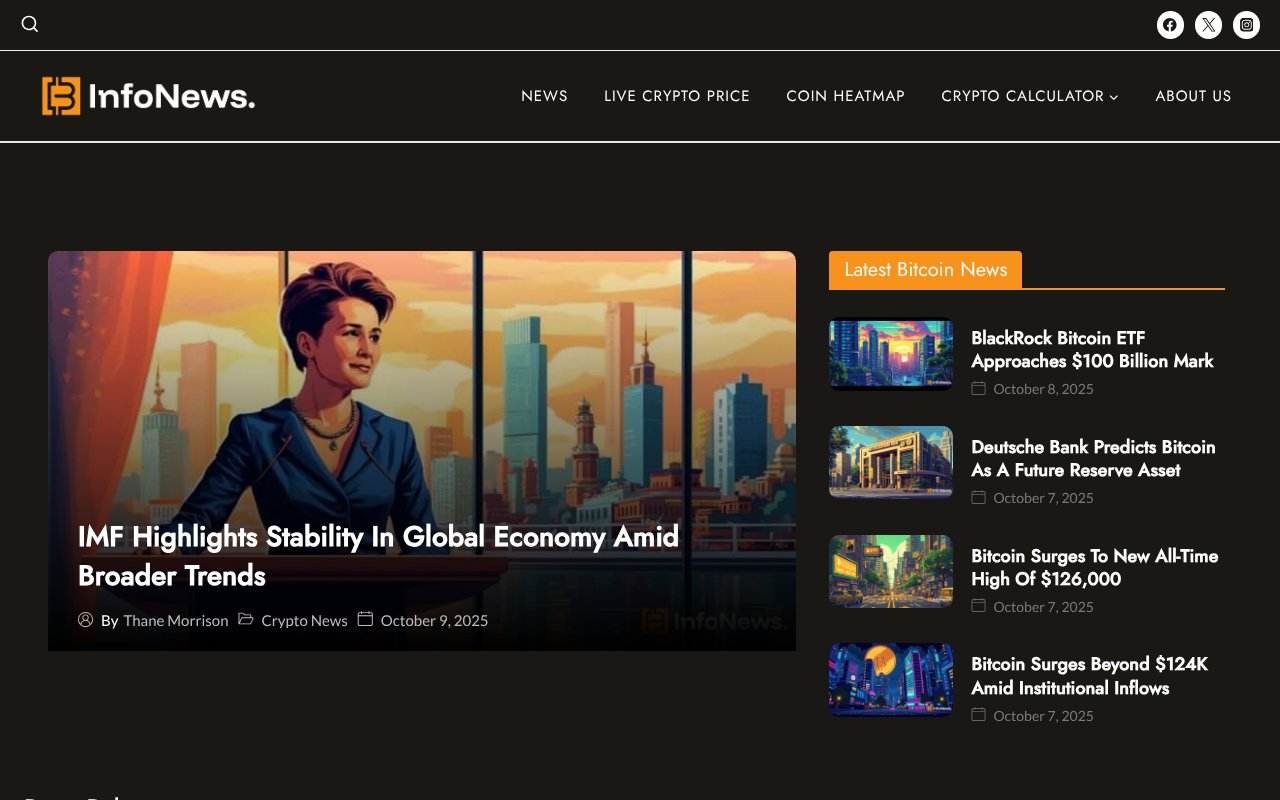The height and width of the screenshot is (800, 1280).
Task: Open the X (Twitter) social icon
Action: (1208, 24)
